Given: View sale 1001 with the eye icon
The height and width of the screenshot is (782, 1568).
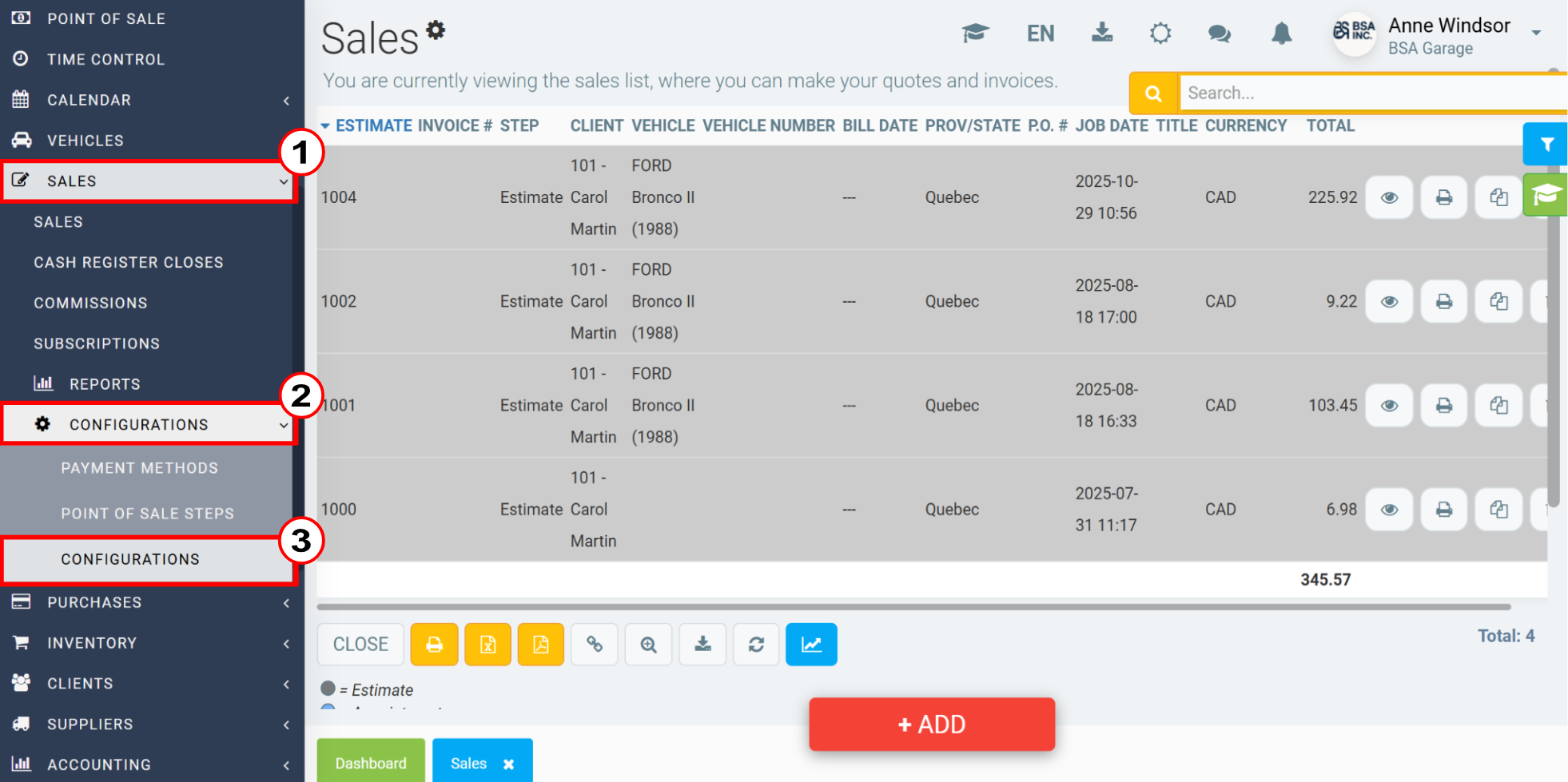Looking at the screenshot, I should coord(1390,405).
